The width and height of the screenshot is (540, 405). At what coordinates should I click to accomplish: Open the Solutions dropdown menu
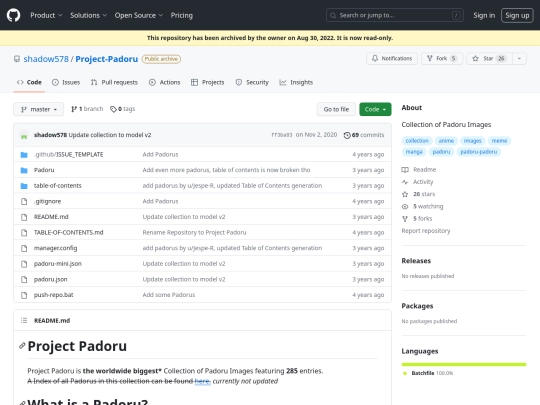[89, 15]
